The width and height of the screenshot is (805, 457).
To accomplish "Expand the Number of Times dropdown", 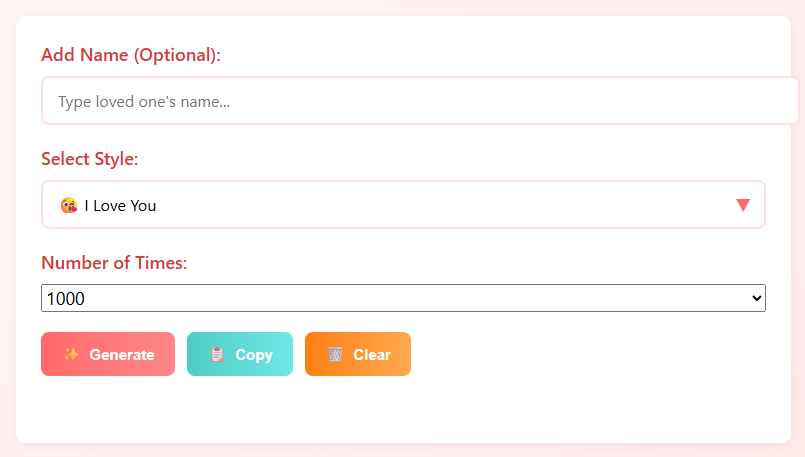I will point(403,298).
